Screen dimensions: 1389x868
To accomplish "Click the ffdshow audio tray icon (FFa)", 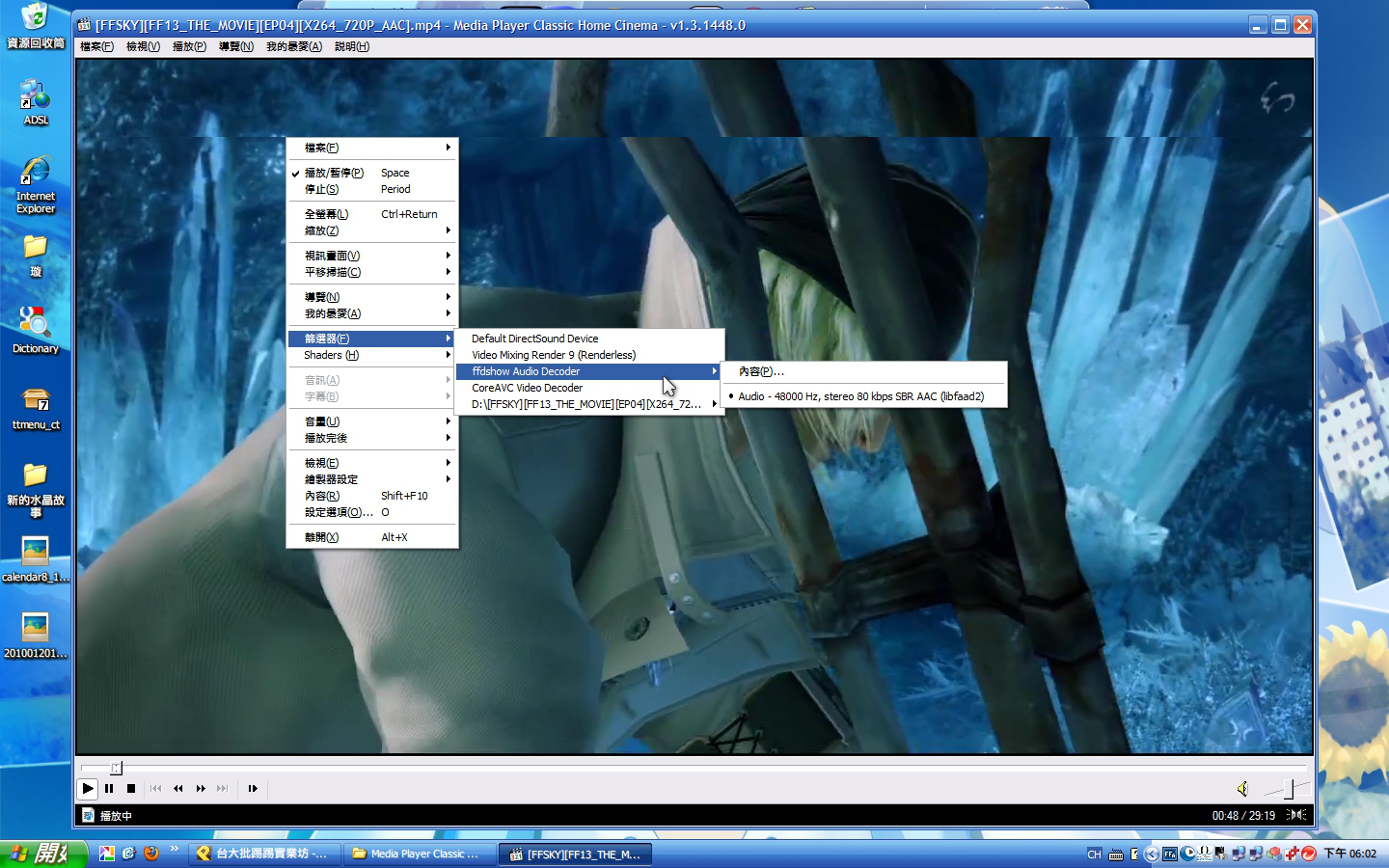I will tap(1169, 854).
